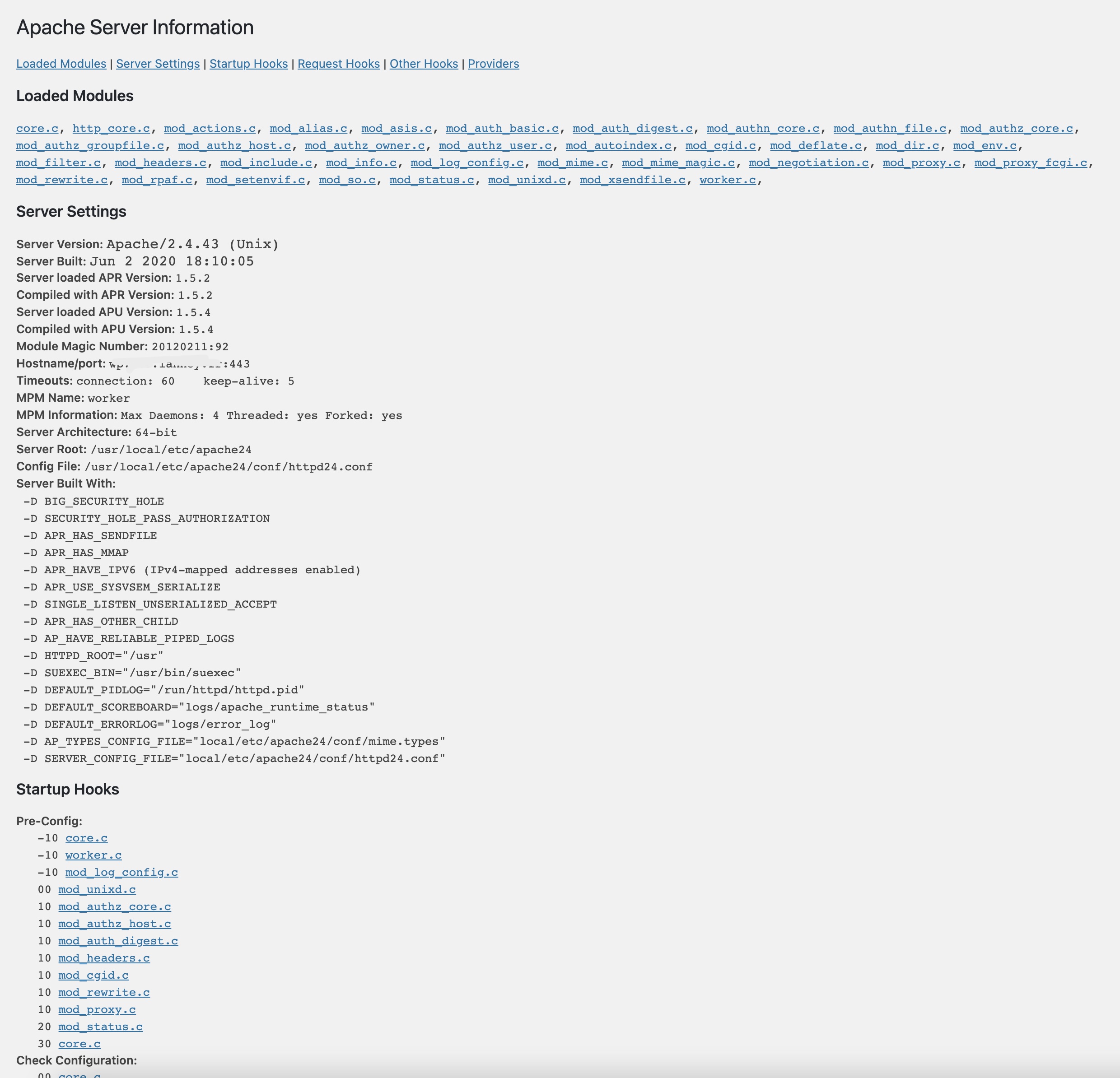Click the mod_rewrite.c module link
This screenshot has height=1078, width=1120.
click(61, 180)
